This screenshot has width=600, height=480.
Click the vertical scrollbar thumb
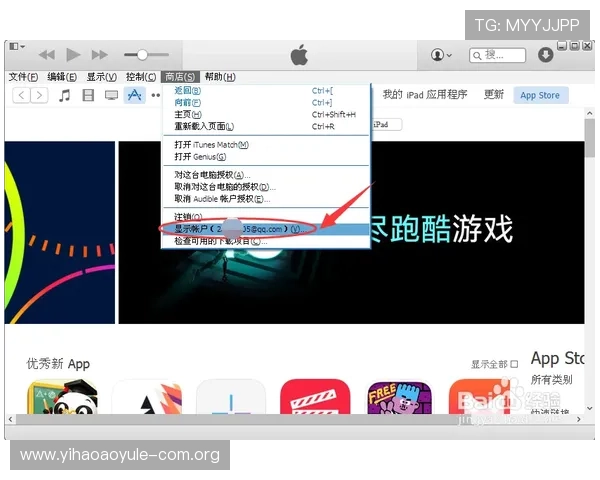[589, 138]
